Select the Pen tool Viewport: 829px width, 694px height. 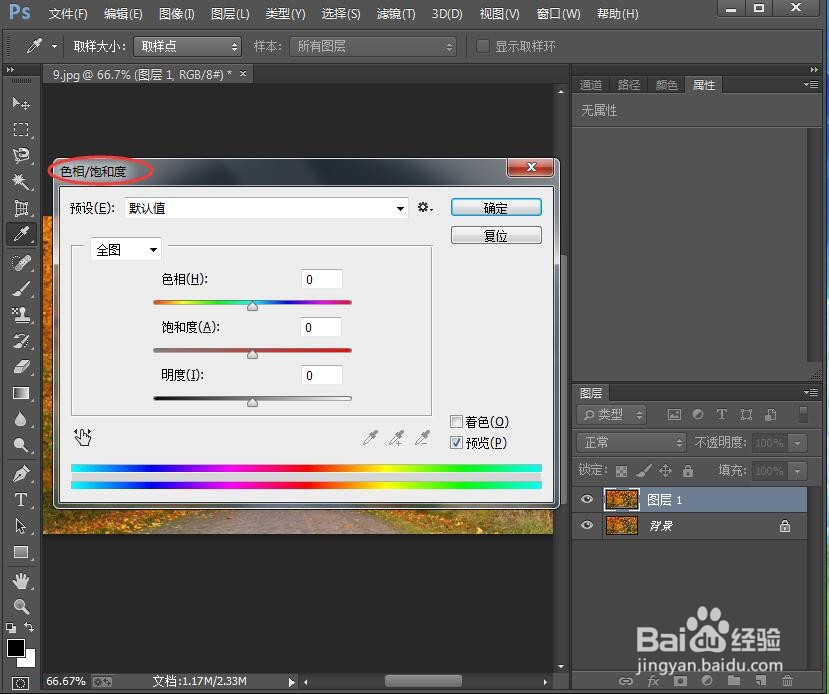[x=21, y=474]
